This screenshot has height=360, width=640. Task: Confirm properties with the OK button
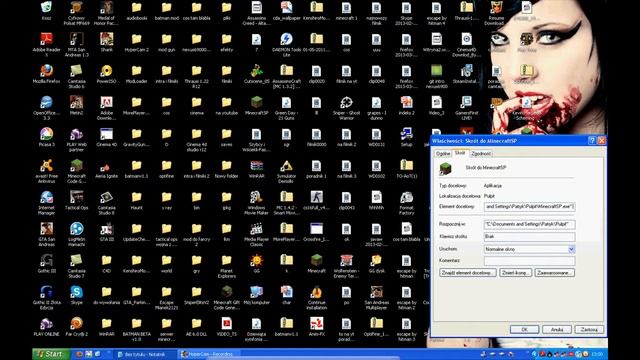(524, 329)
